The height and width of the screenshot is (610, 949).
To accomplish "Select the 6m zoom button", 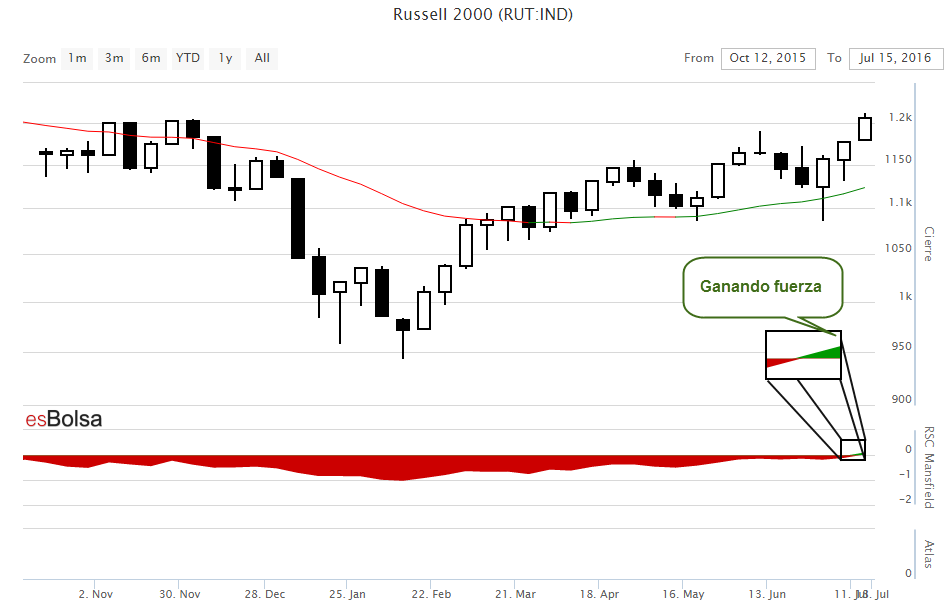I will (151, 58).
